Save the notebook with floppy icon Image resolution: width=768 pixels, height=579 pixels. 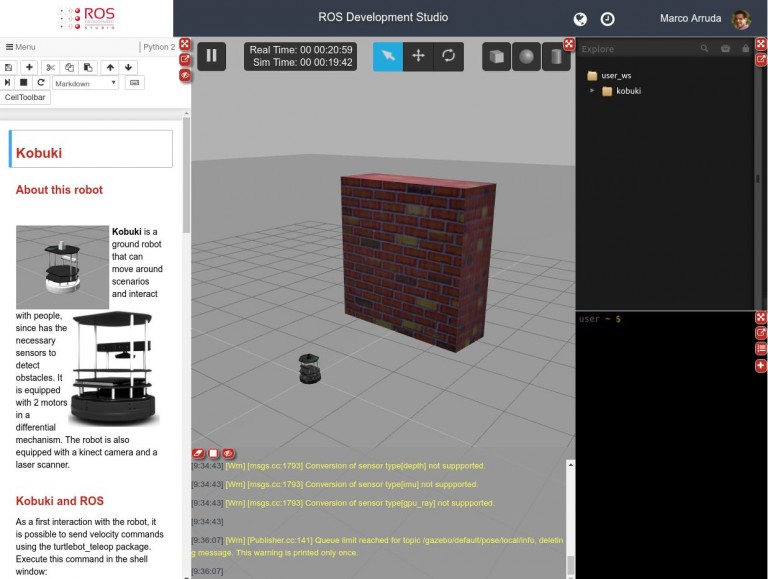[8, 68]
